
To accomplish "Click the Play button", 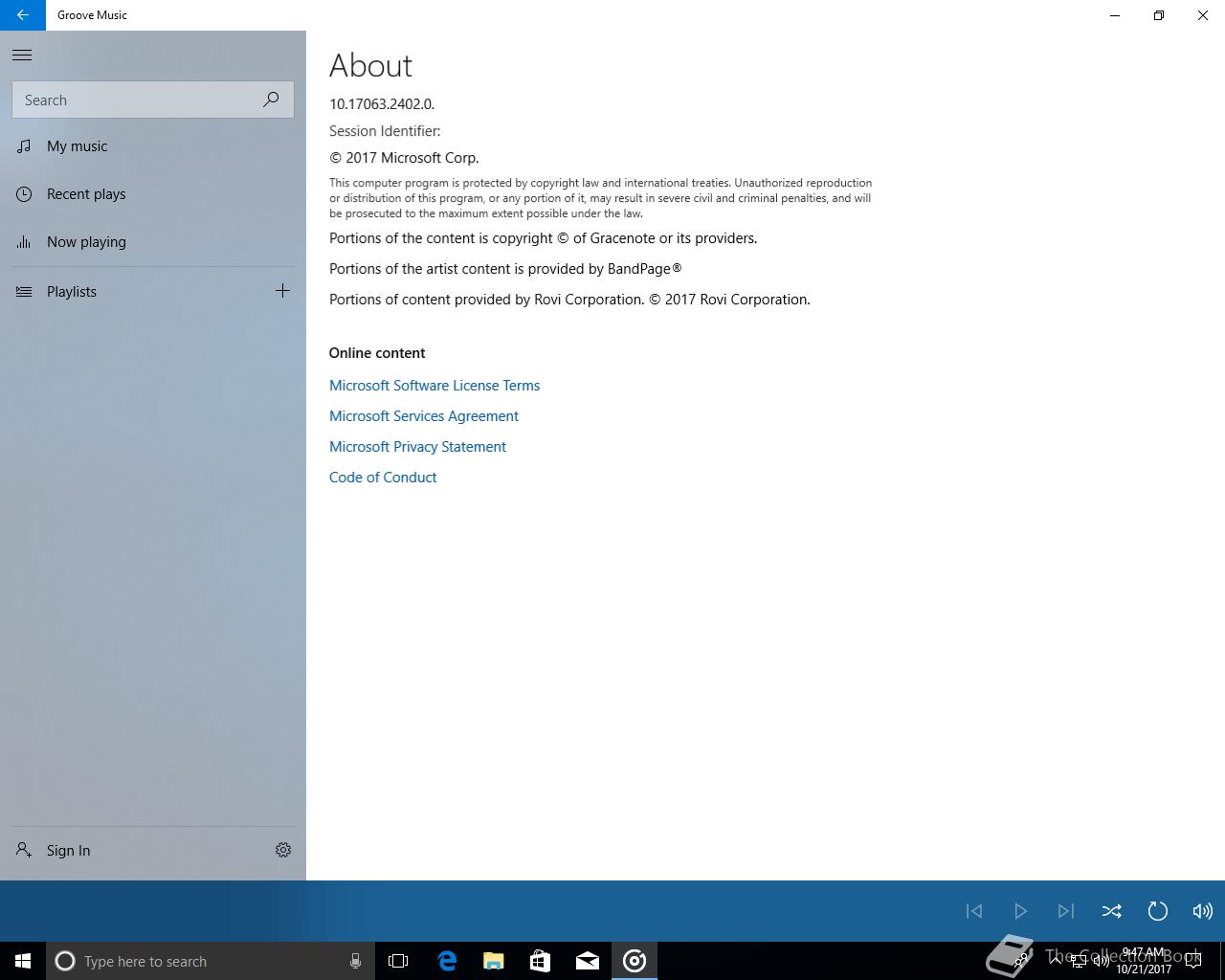I will pyautogui.click(x=1020, y=911).
